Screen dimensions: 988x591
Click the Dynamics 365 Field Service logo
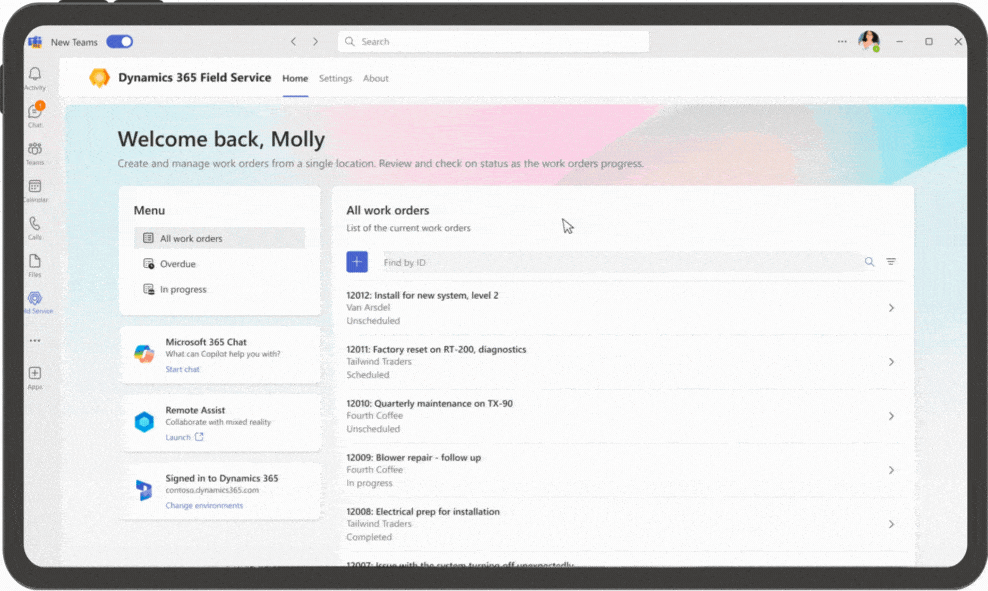(100, 77)
